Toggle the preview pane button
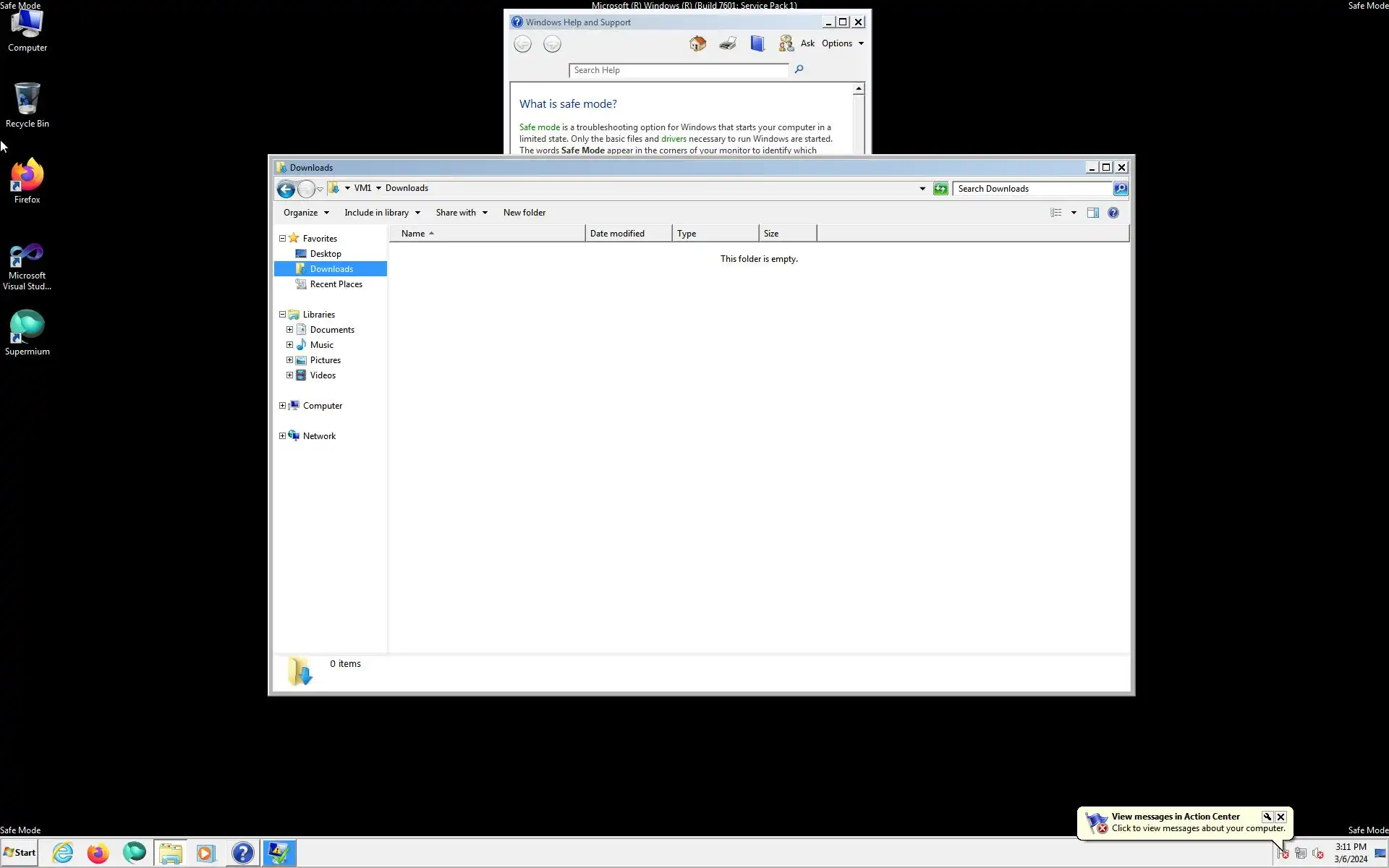 tap(1093, 213)
